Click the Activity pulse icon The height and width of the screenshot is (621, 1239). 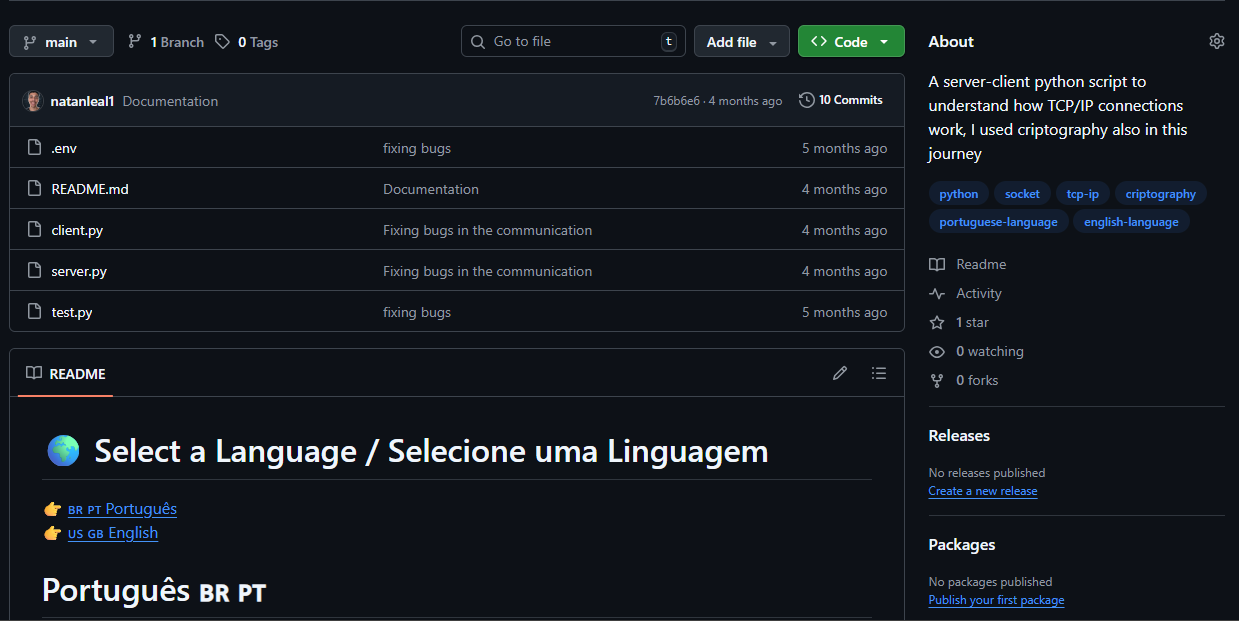click(937, 294)
